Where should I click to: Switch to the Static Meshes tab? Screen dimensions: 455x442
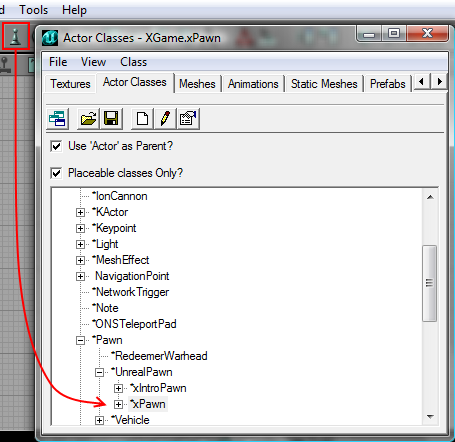pos(324,84)
